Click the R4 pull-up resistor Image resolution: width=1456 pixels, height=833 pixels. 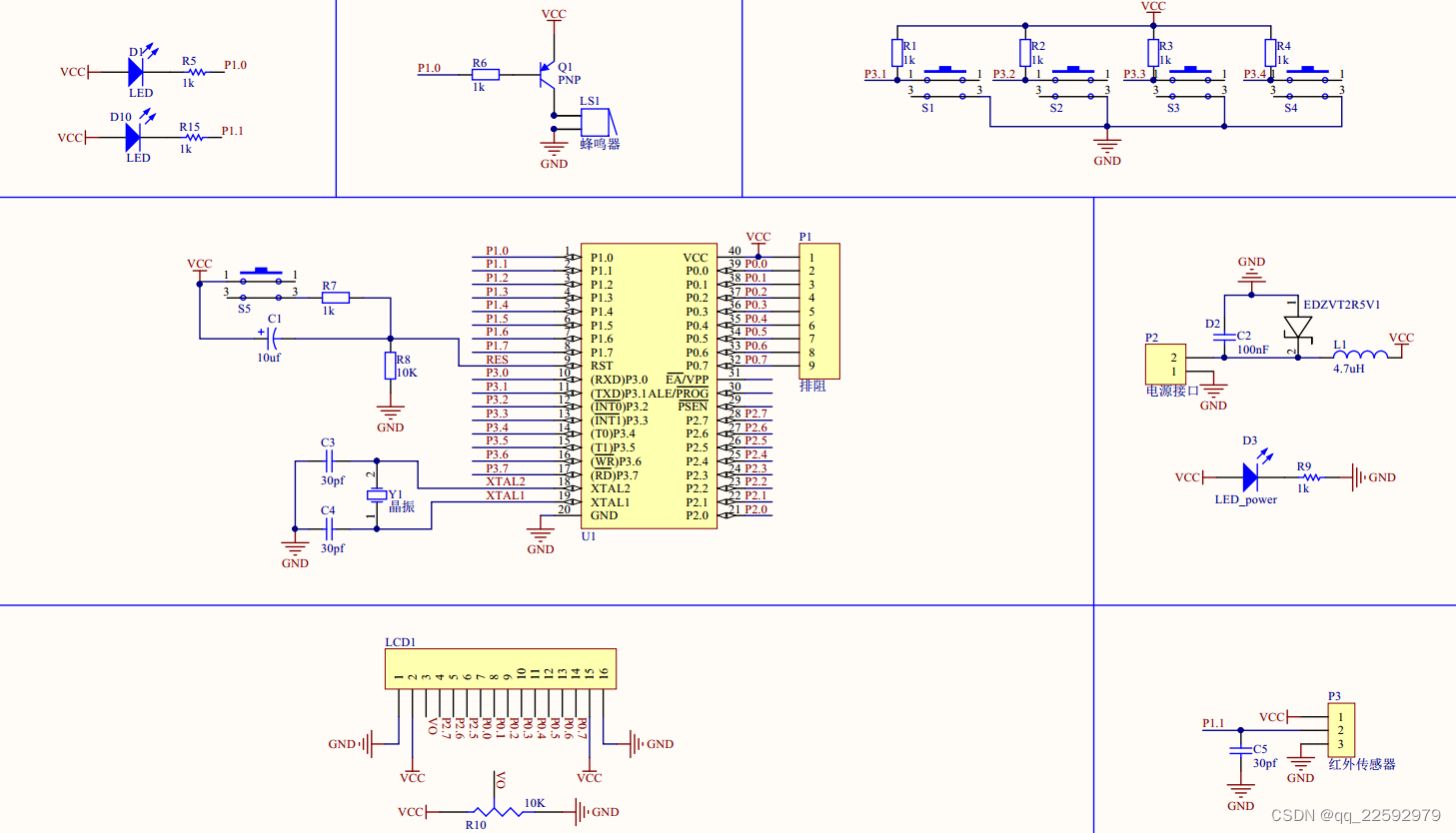coord(1270,53)
